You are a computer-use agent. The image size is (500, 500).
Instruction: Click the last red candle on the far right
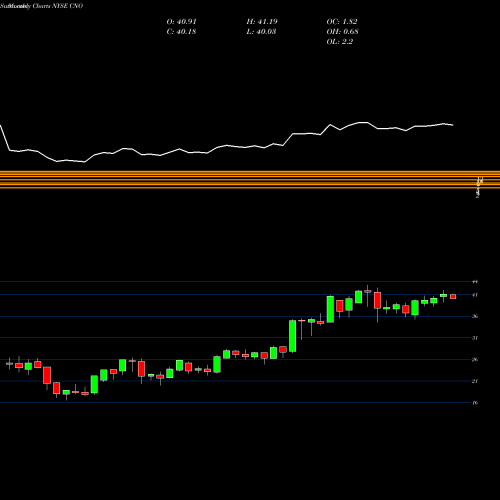pos(453,296)
